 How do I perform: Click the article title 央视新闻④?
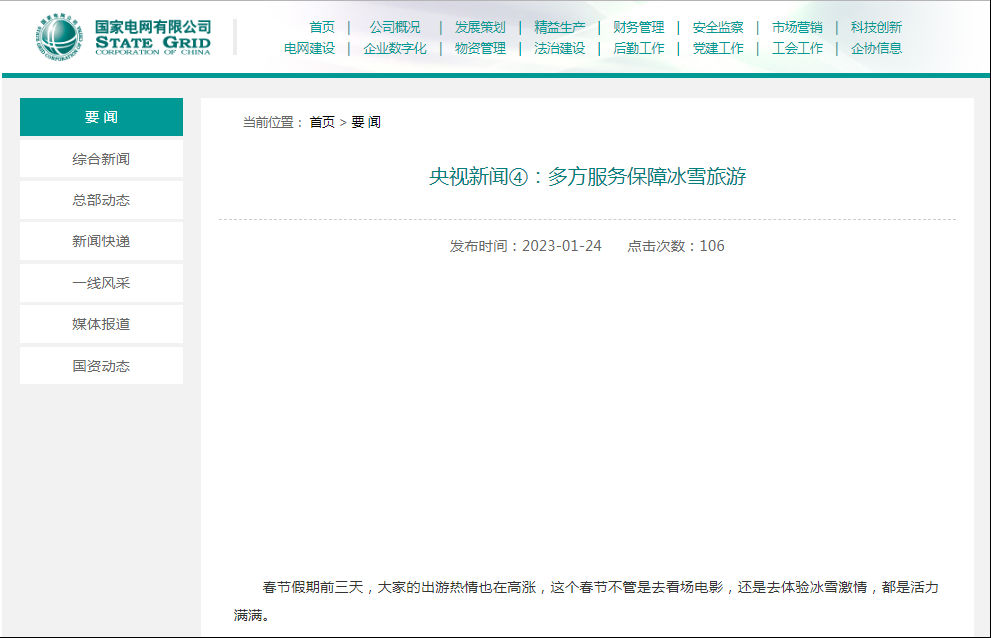pyautogui.click(x=587, y=177)
